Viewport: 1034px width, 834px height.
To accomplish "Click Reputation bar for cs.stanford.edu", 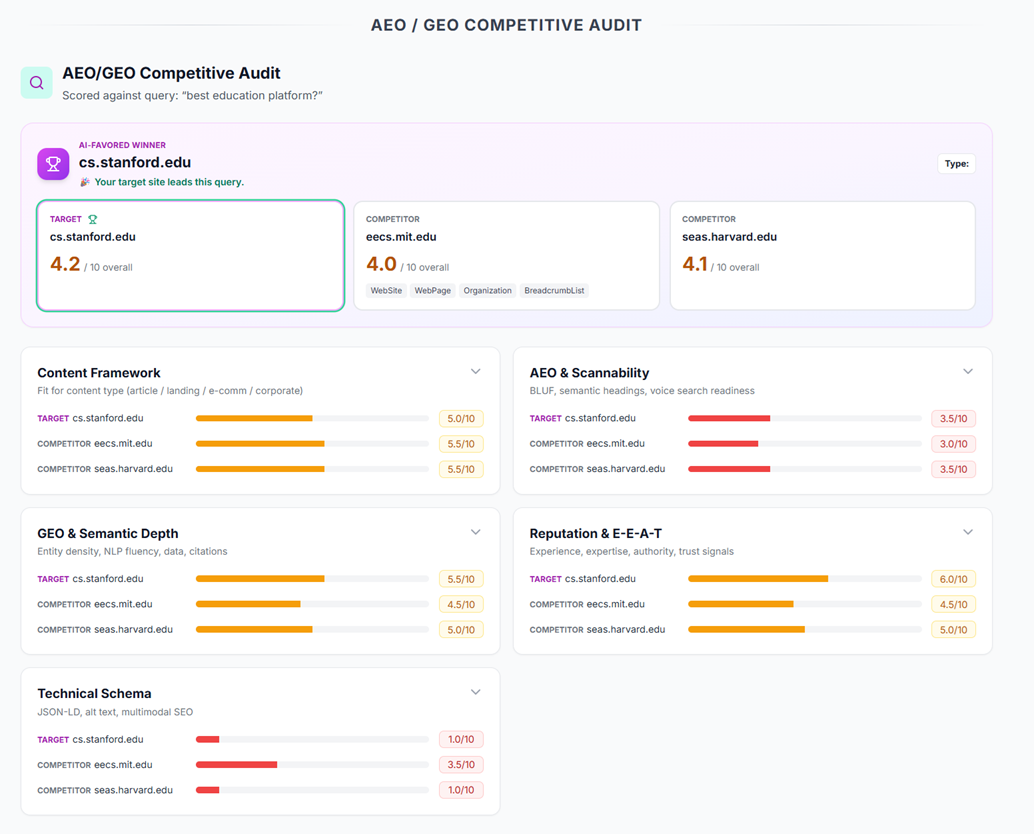I will click(x=805, y=579).
